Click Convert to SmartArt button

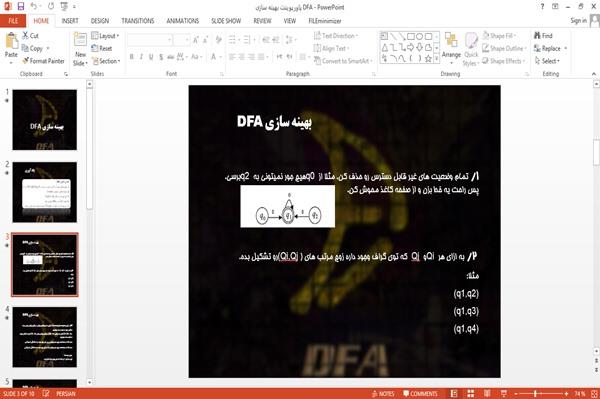[x=343, y=61]
